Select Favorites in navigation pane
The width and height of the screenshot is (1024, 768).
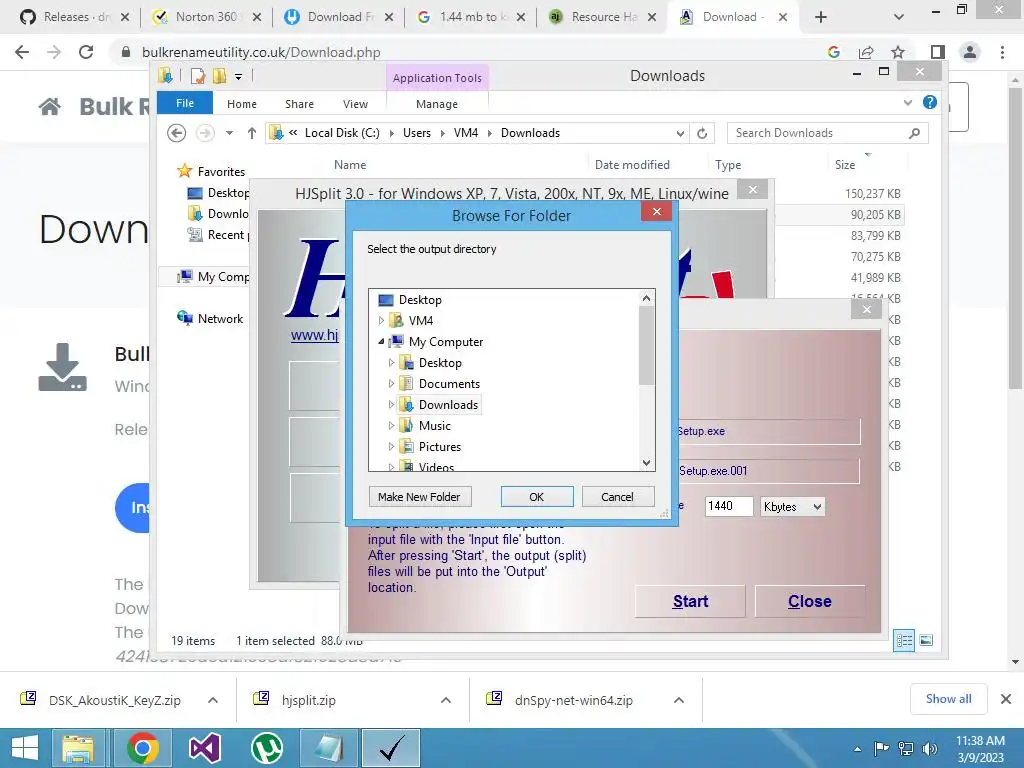coord(221,172)
